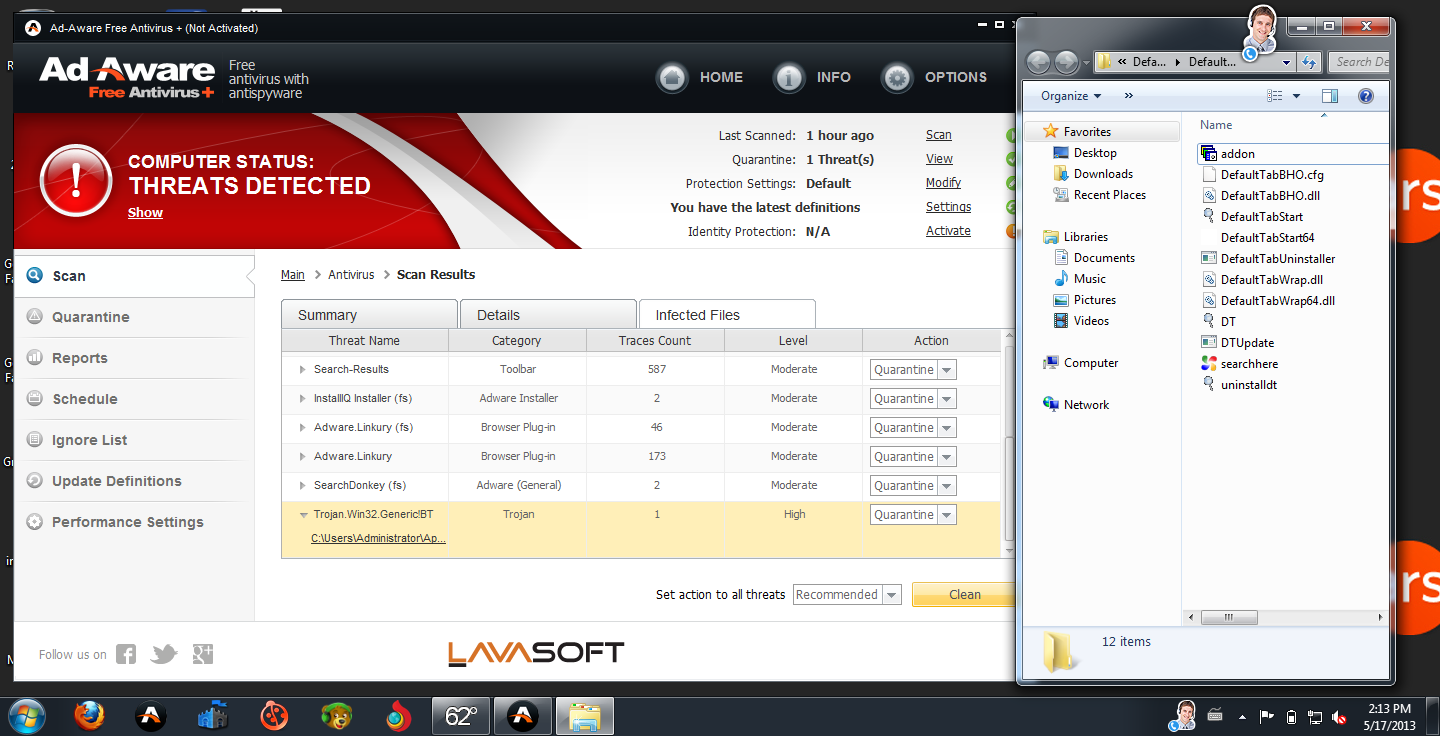Toggle the Explorer preview pane icon

tap(1329, 96)
